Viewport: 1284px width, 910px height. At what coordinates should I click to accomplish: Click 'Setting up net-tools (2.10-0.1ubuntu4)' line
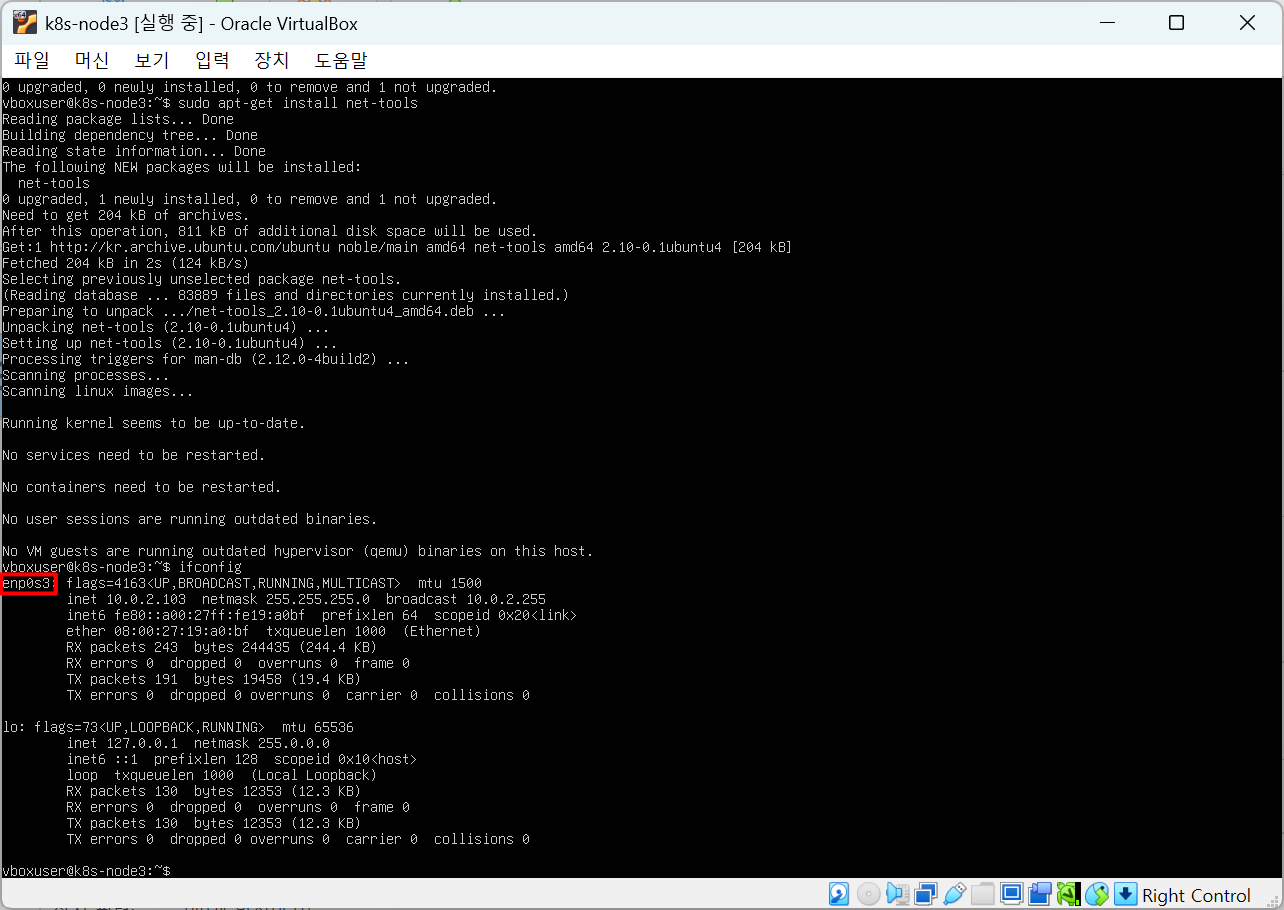[170, 343]
